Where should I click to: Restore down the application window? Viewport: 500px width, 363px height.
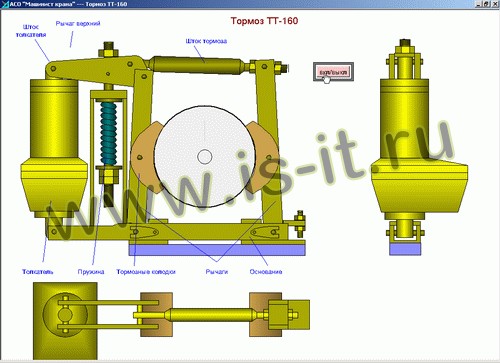(x=486, y=4)
